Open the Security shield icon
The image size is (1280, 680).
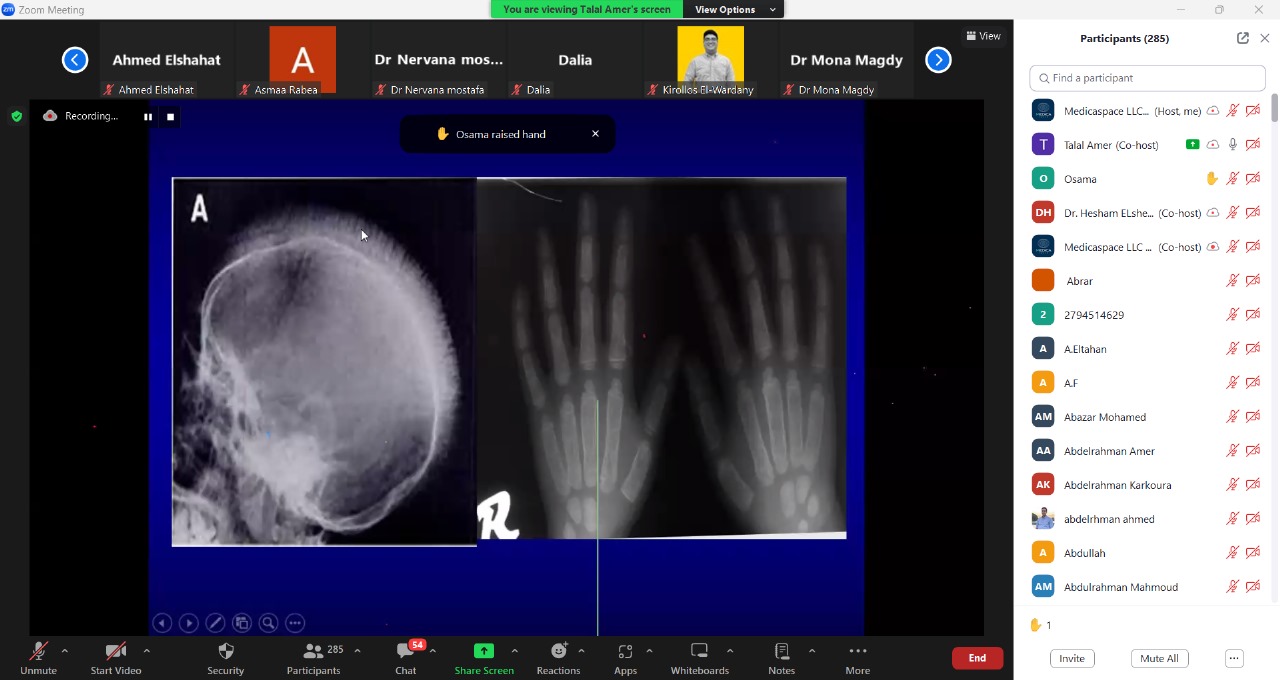point(226,652)
